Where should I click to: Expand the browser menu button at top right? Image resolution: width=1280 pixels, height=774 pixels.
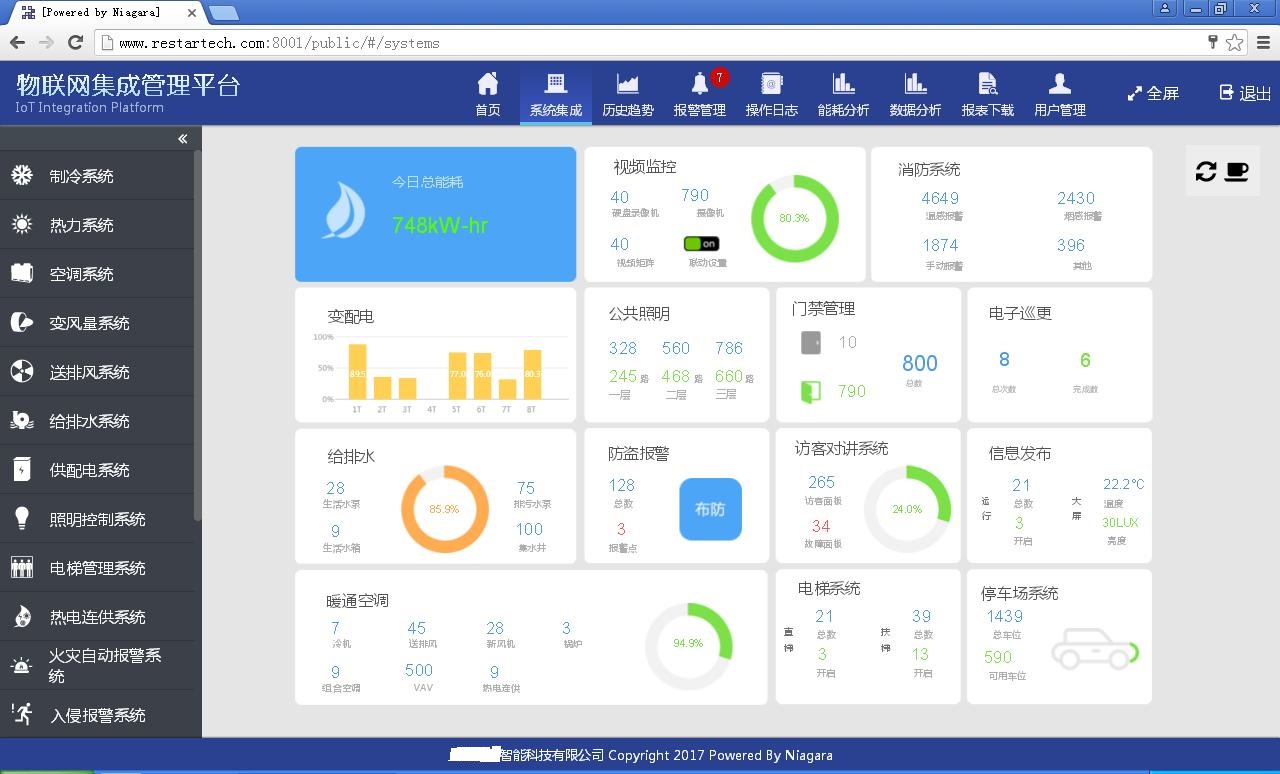[1262, 42]
